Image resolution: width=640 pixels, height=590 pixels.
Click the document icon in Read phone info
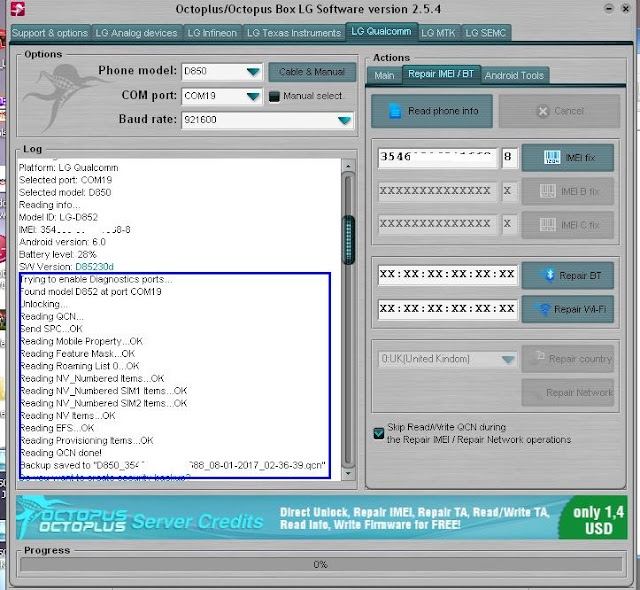coord(395,111)
